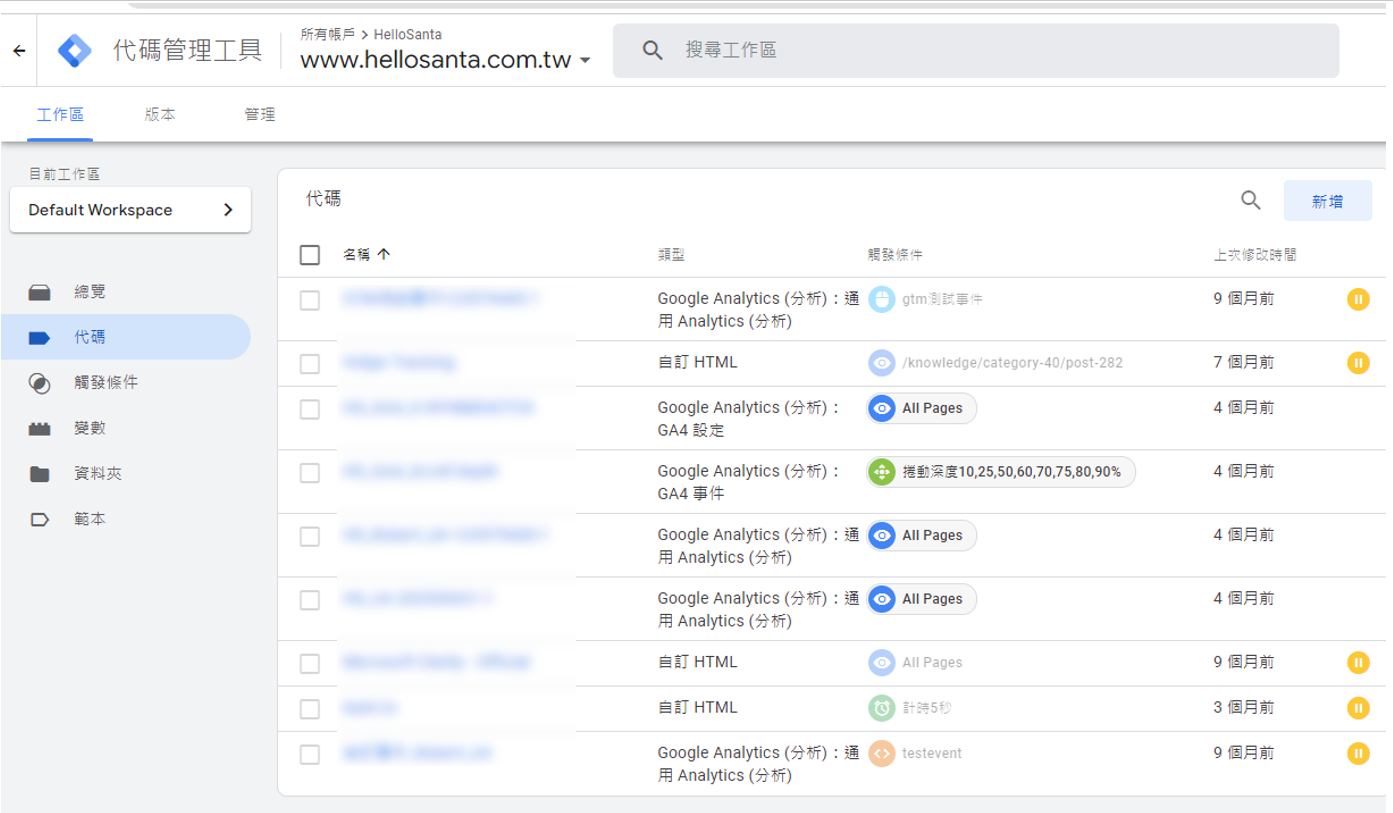Toggle the select-all tags checkbox
The image size is (1393, 813).
pos(310,255)
